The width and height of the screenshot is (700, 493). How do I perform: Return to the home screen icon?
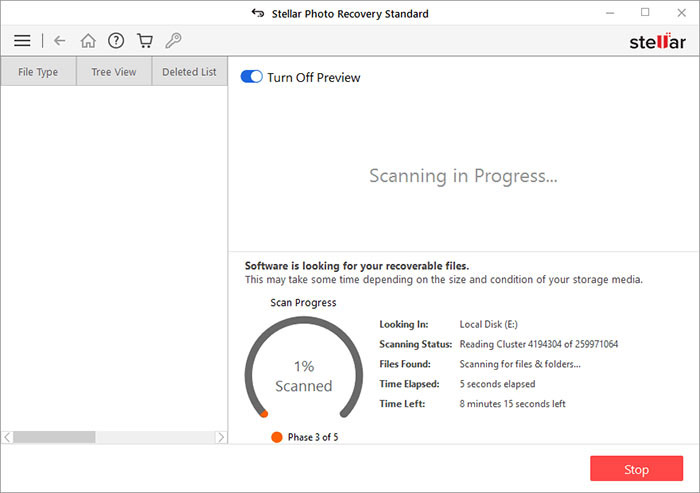[88, 41]
